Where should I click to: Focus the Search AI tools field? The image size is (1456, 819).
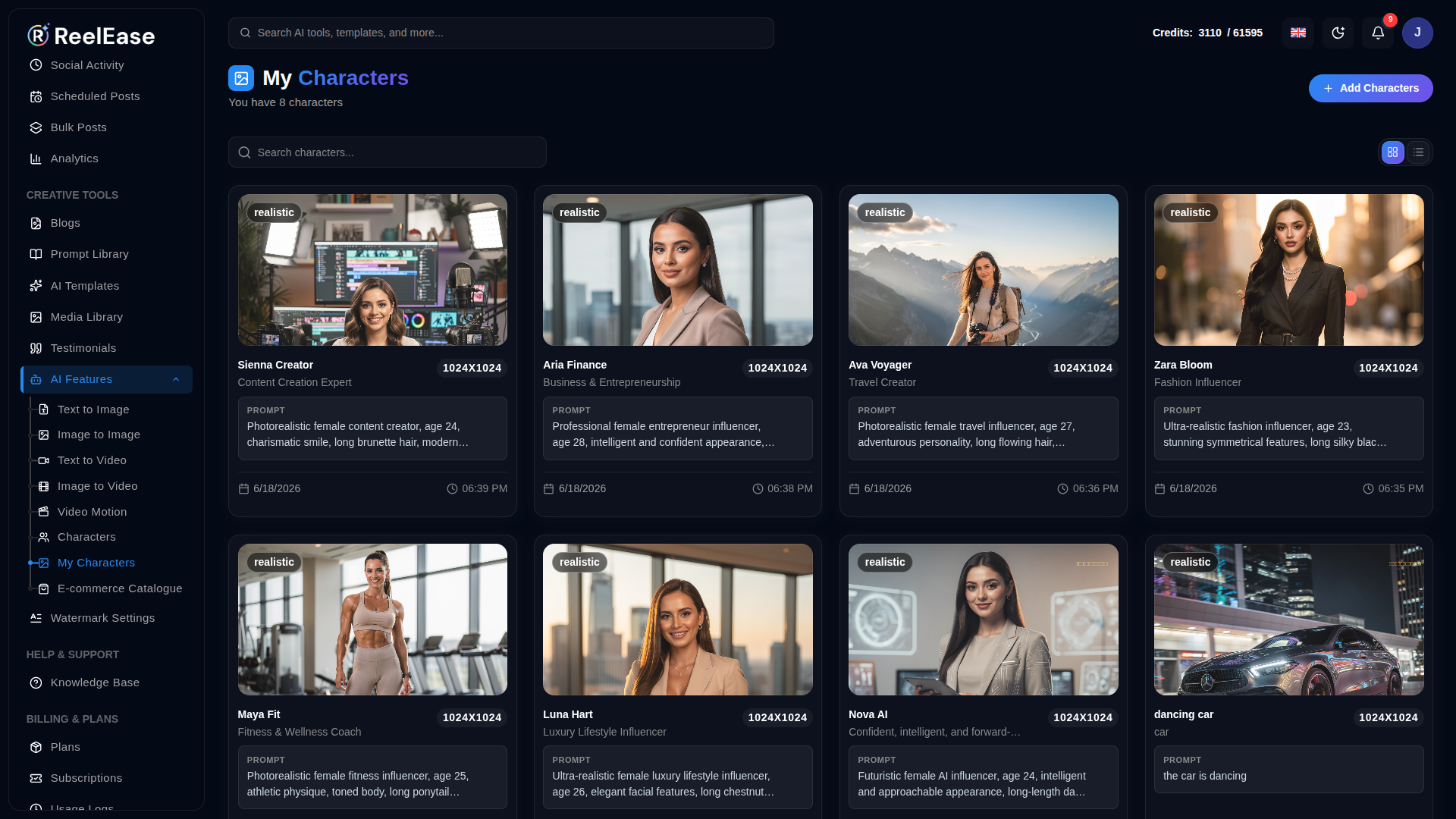[x=500, y=33]
